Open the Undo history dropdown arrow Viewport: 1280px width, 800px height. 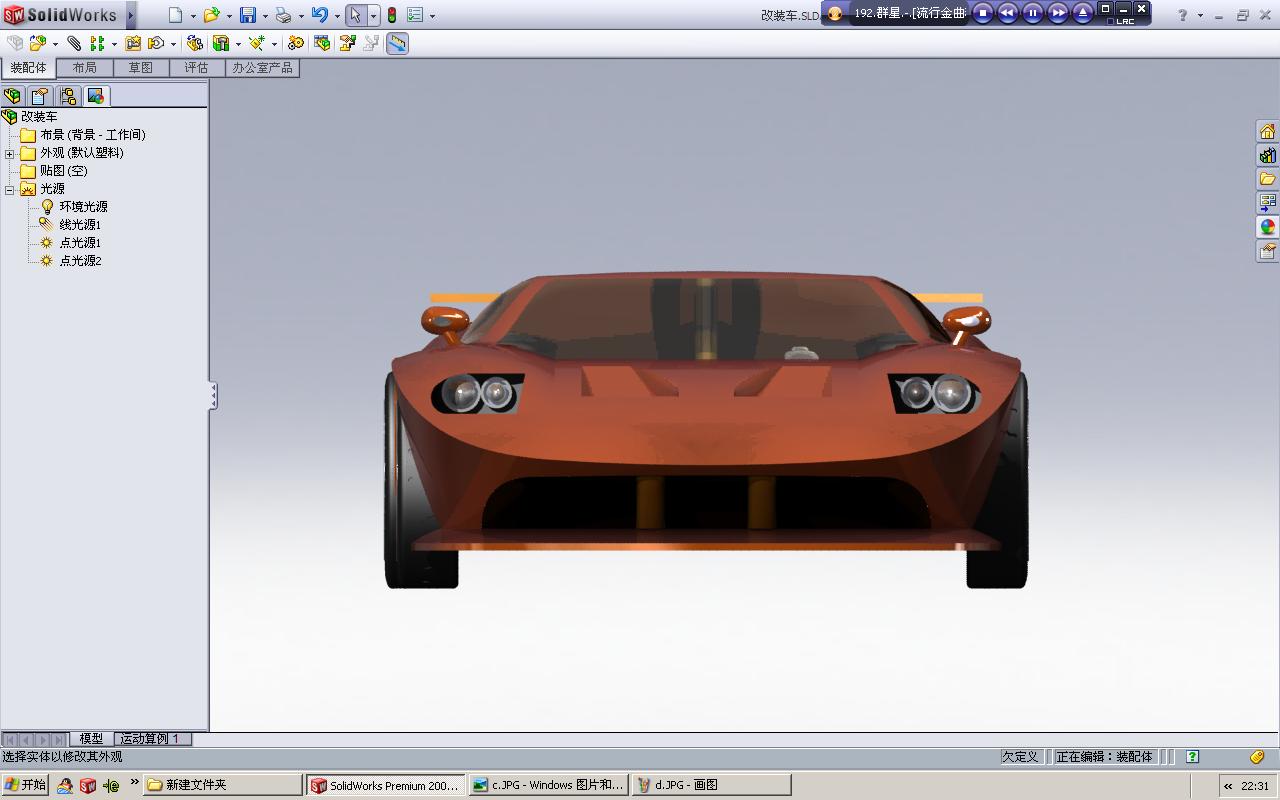click(337, 16)
